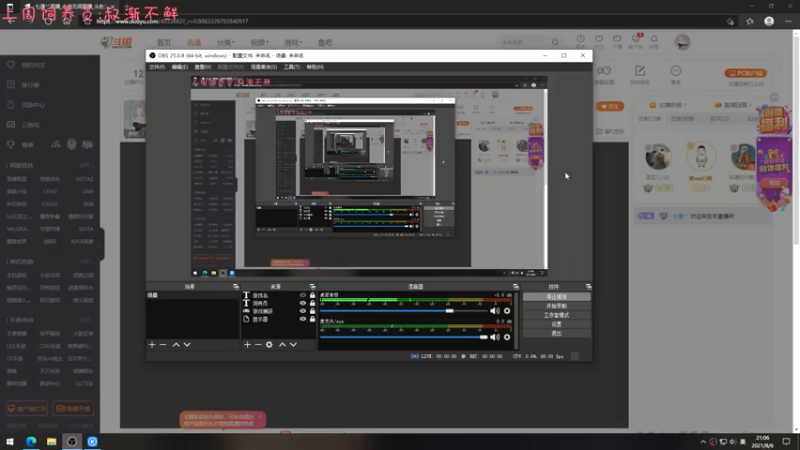Expand 主播投稿 with its chevron in the right panel

685,105
